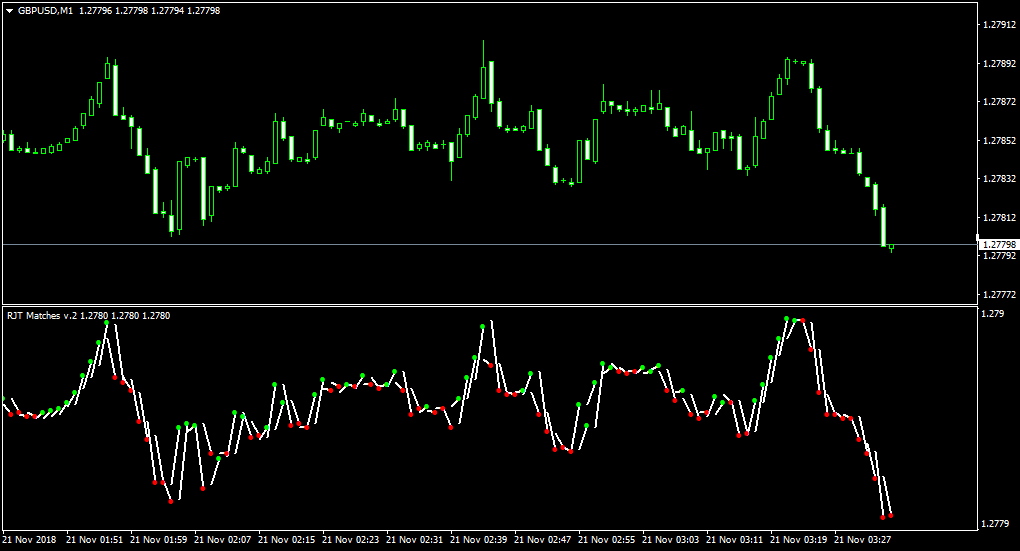Click the 1.27892 price axis label
Screen dimensions: 1020x551
(x=999, y=64)
